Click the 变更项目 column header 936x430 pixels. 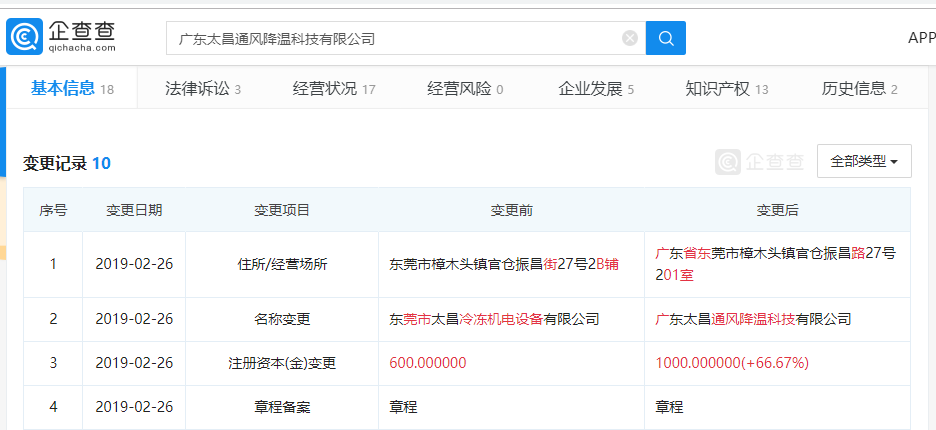tap(282, 210)
